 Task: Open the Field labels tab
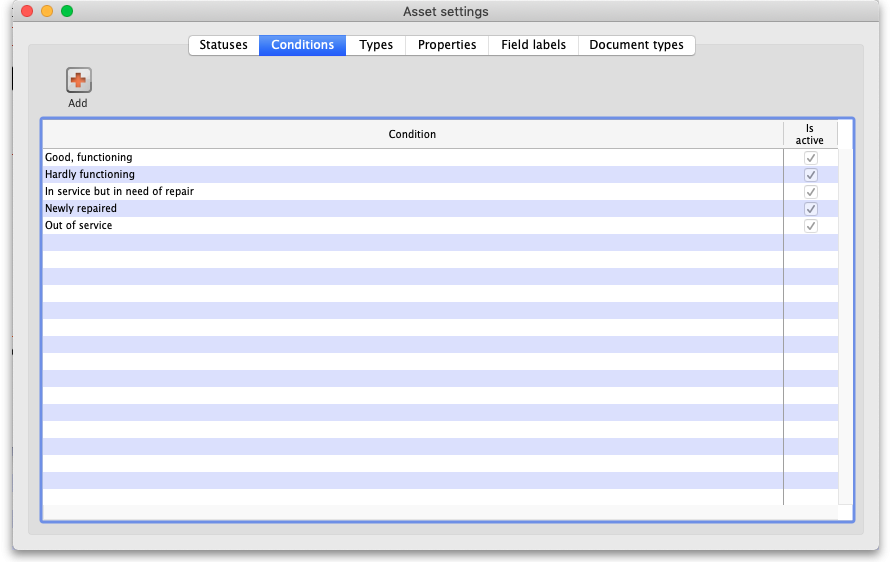point(533,45)
